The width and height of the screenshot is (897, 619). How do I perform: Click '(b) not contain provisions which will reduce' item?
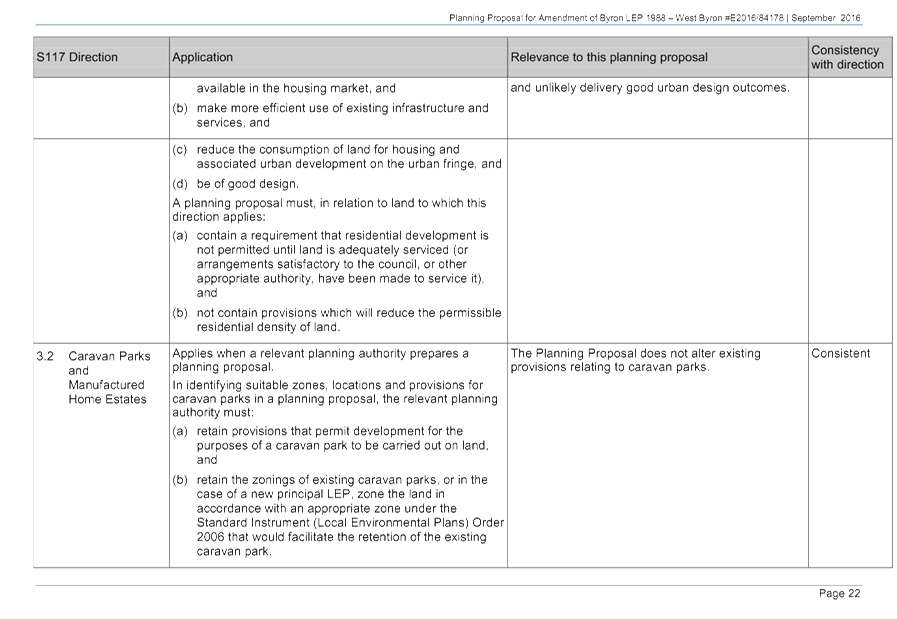coord(337,320)
